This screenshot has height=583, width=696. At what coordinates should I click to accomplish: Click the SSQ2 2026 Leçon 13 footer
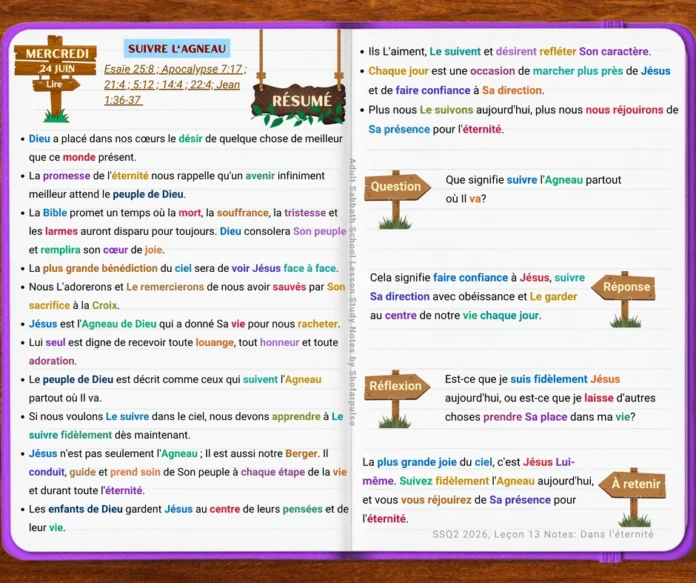[x=543, y=534]
